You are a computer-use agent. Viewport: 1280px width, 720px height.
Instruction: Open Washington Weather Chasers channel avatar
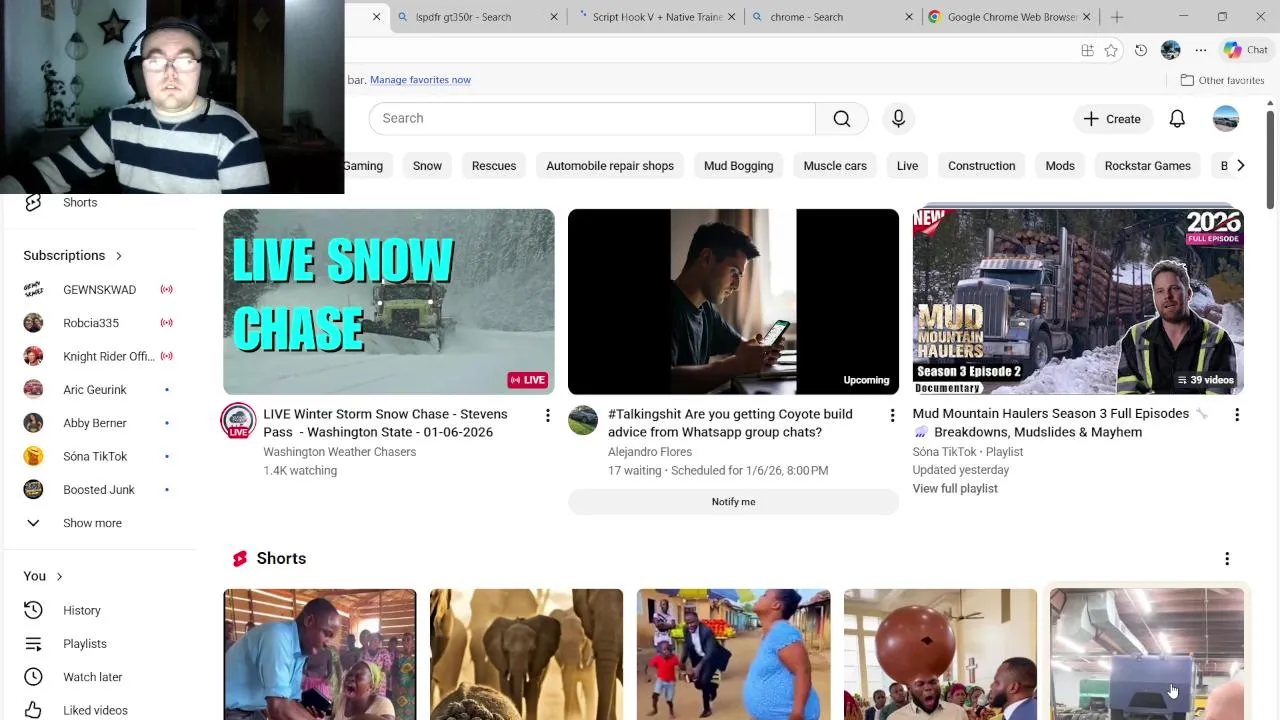click(x=238, y=421)
